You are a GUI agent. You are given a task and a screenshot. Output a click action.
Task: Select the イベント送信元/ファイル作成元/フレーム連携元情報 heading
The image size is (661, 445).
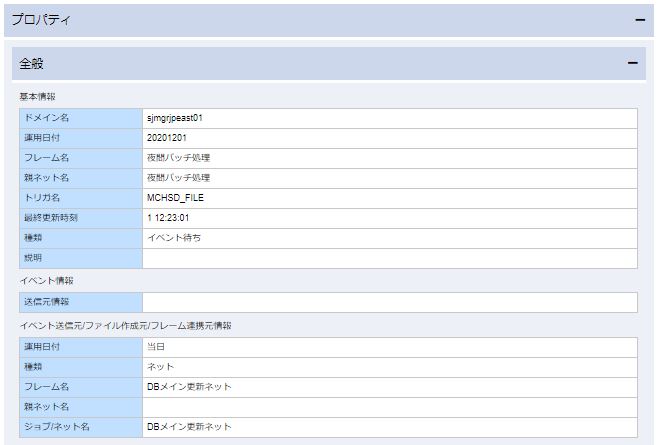[126, 326]
